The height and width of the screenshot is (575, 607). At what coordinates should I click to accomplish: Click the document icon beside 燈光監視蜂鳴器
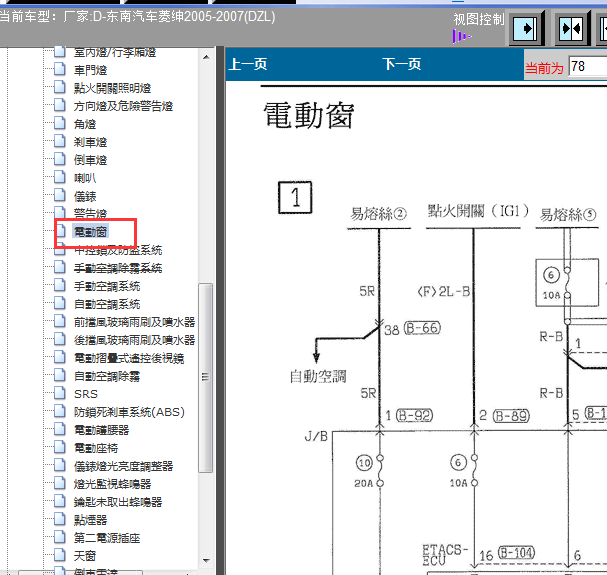click(60, 483)
